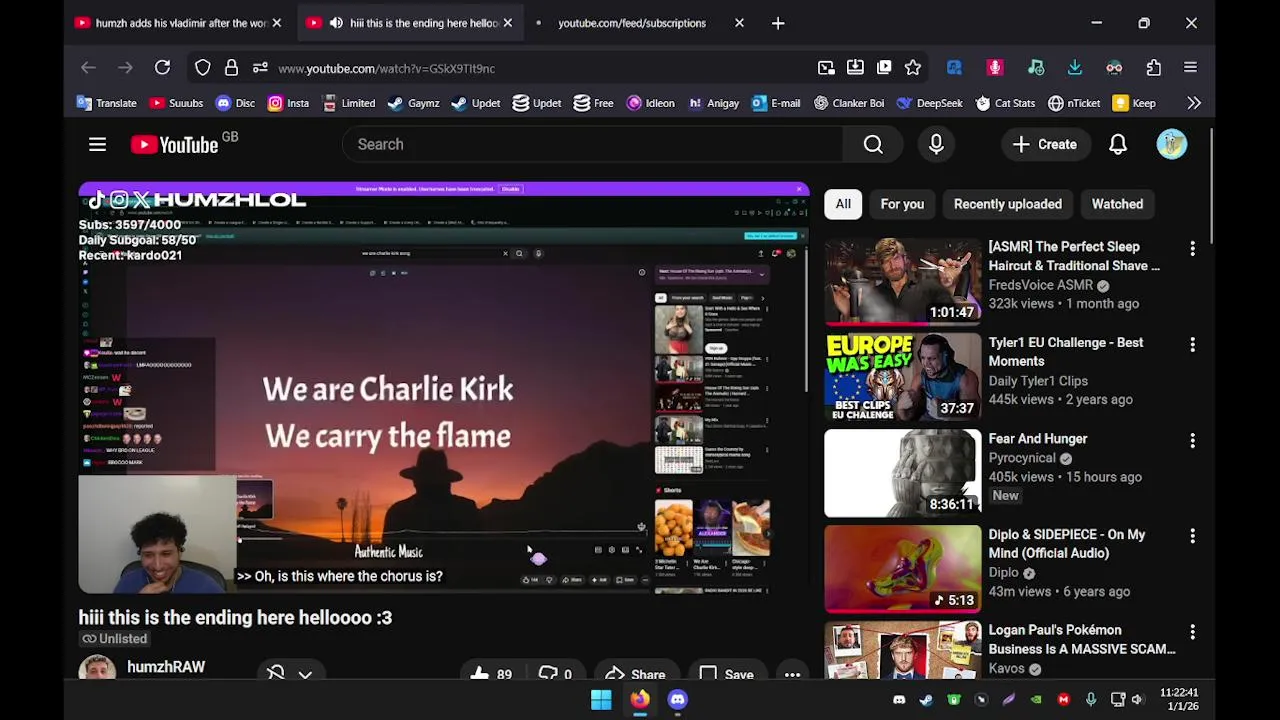Go back in browser history
1280x720 pixels.
(88, 68)
